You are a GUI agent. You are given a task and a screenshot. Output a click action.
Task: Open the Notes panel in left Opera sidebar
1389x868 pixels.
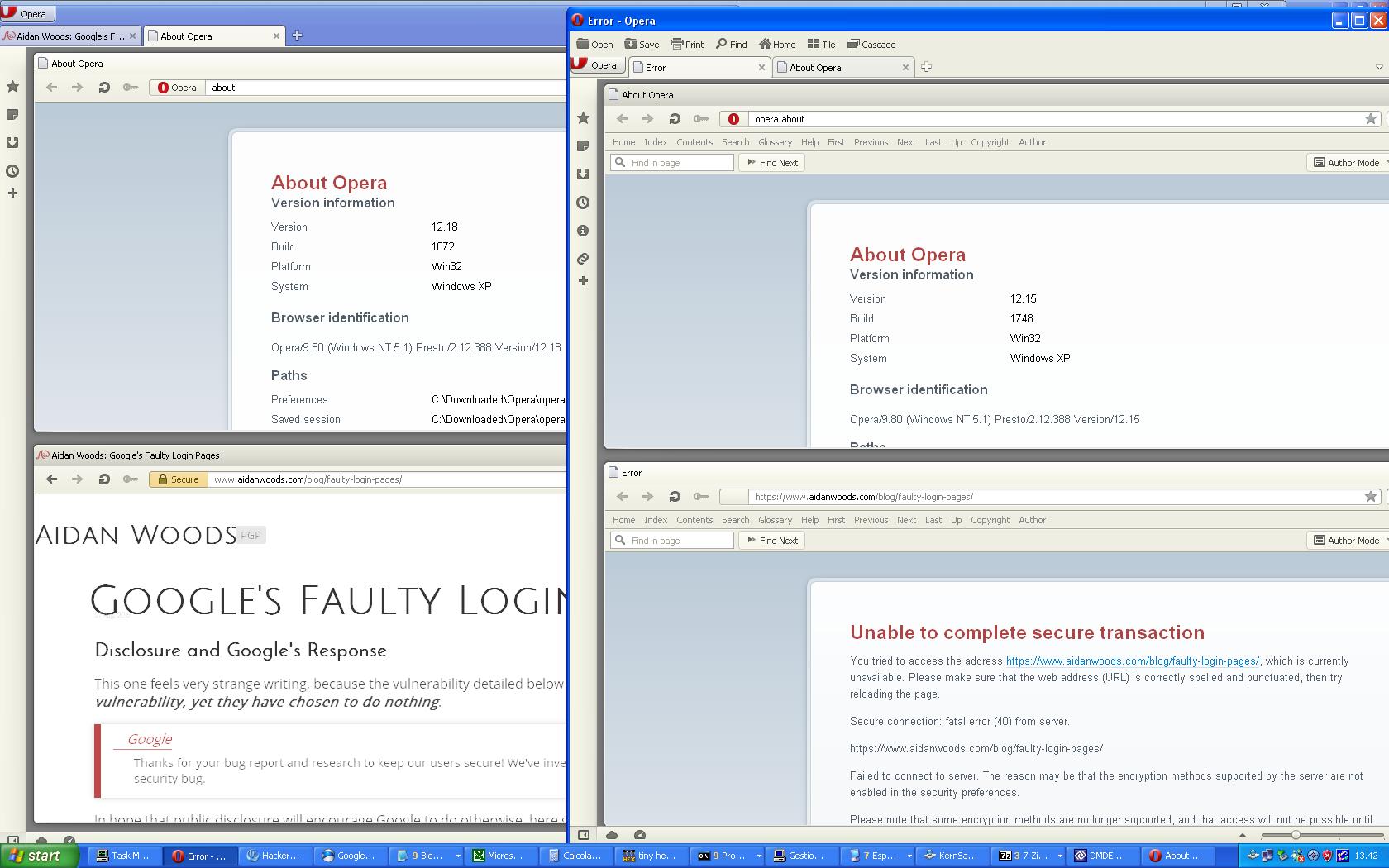[x=12, y=115]
